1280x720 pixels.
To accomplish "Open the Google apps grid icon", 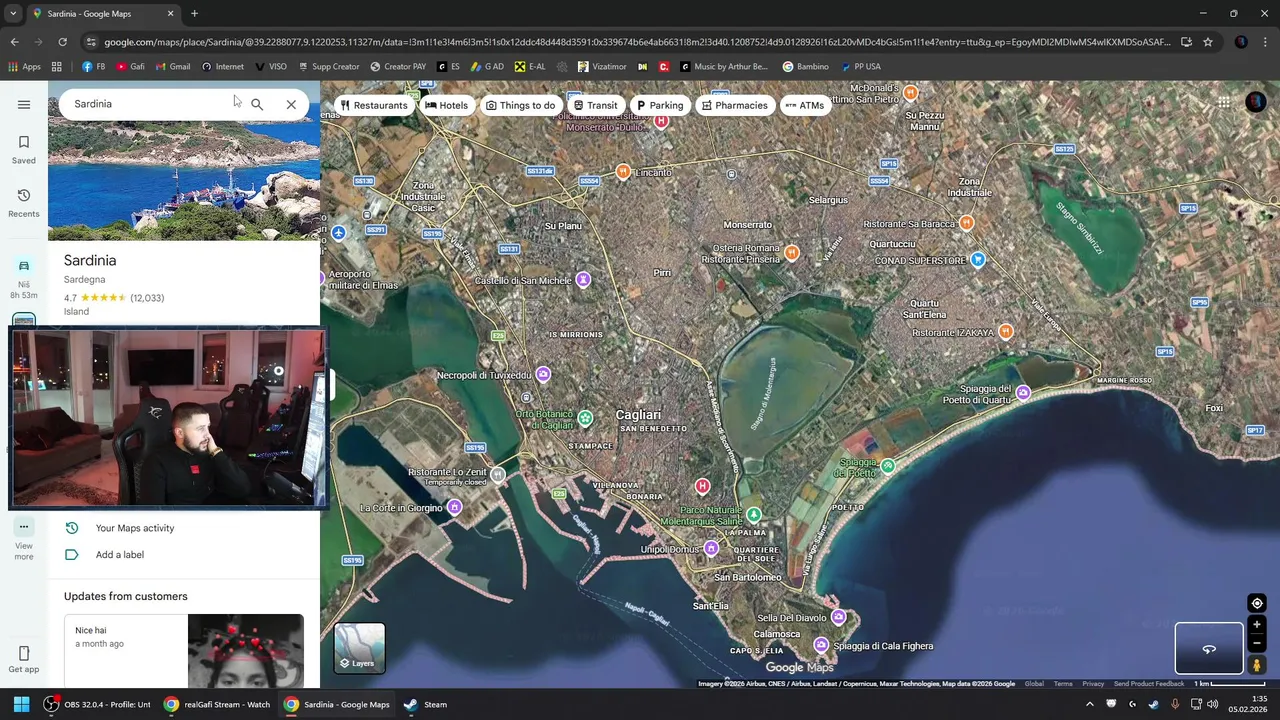I will click(1224, 102).
